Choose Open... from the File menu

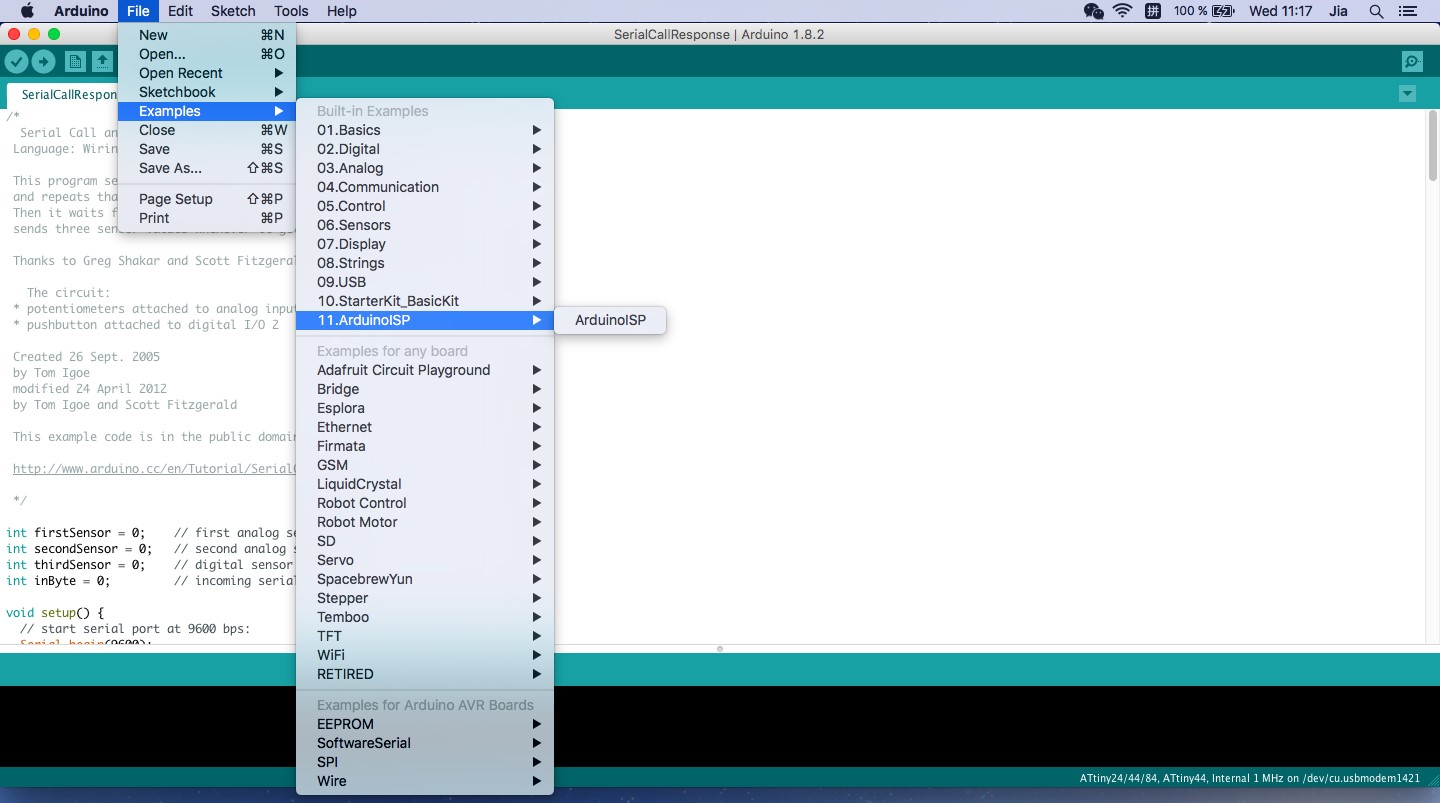click(207, 54)
